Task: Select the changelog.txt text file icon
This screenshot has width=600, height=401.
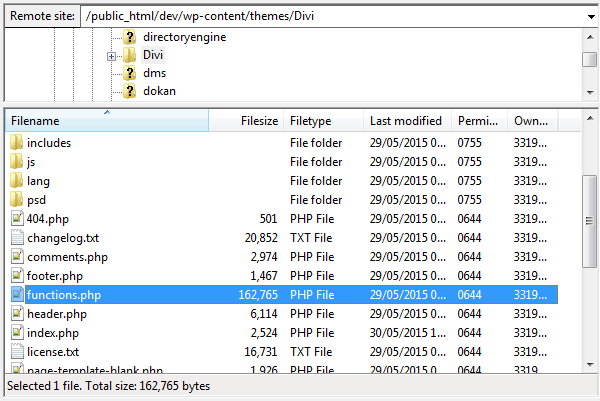Action: point(17,238)
